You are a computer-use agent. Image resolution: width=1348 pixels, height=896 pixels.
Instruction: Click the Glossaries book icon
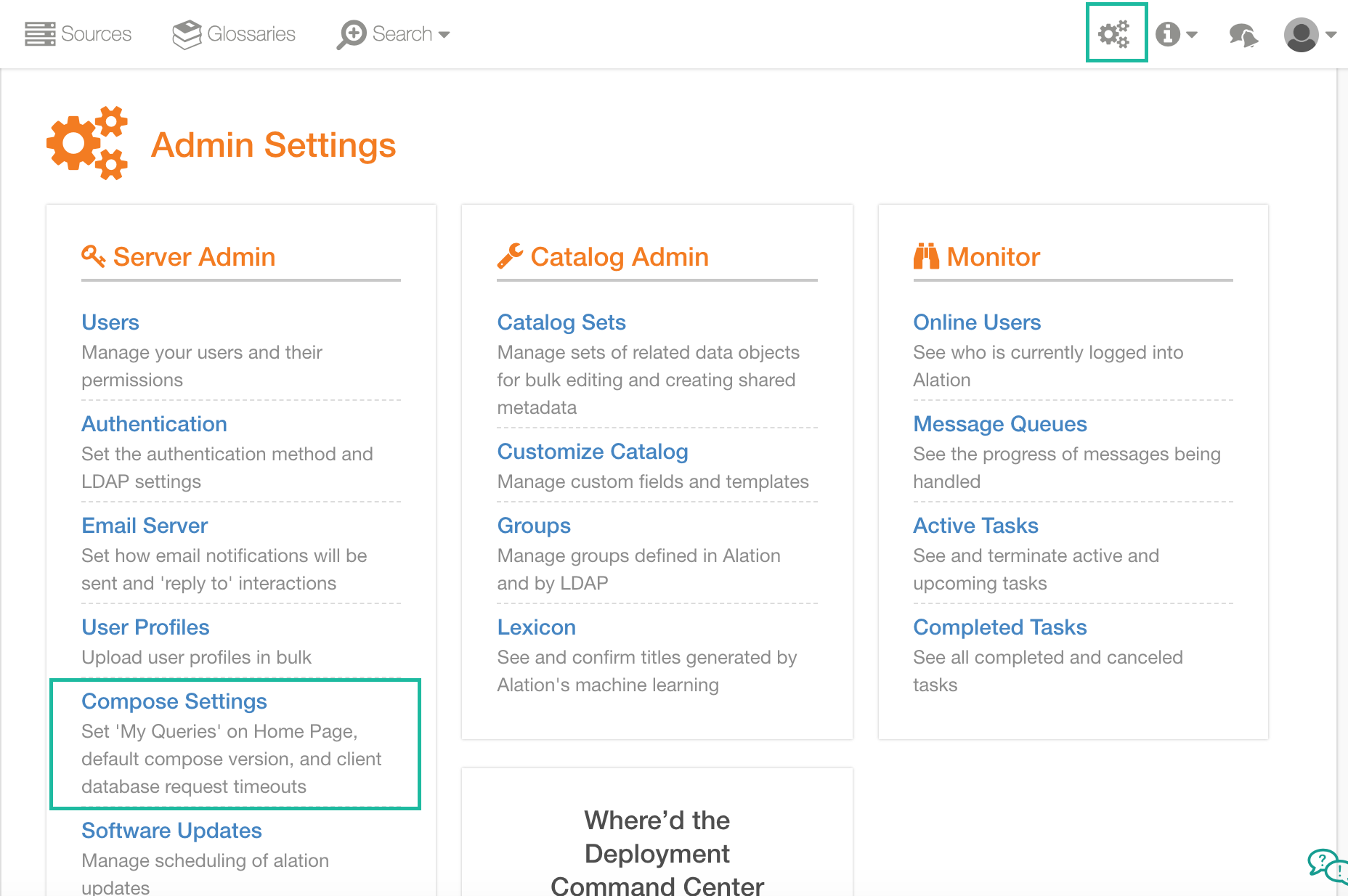187,34
